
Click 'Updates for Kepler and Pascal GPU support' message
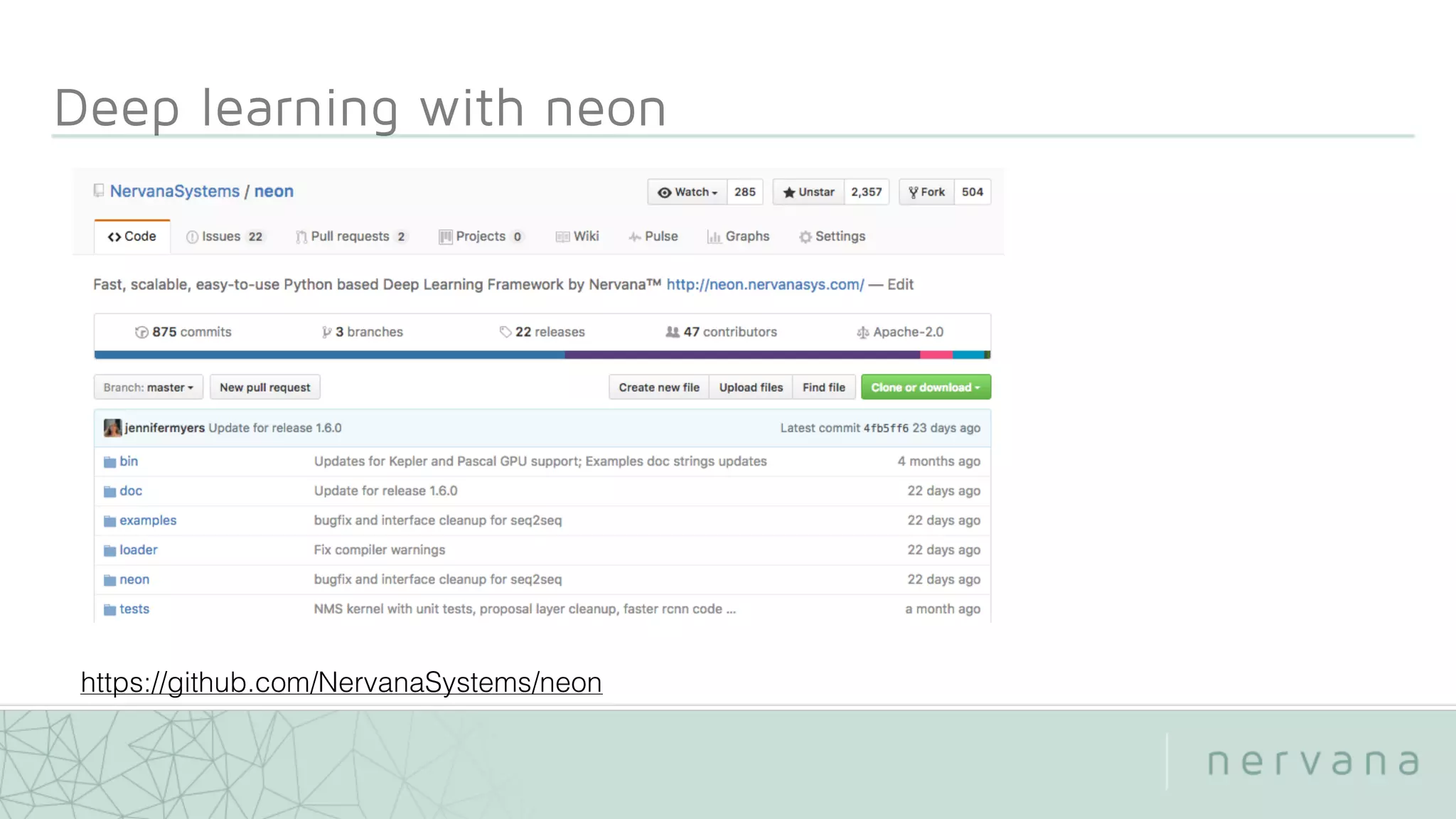coord(540,461)
